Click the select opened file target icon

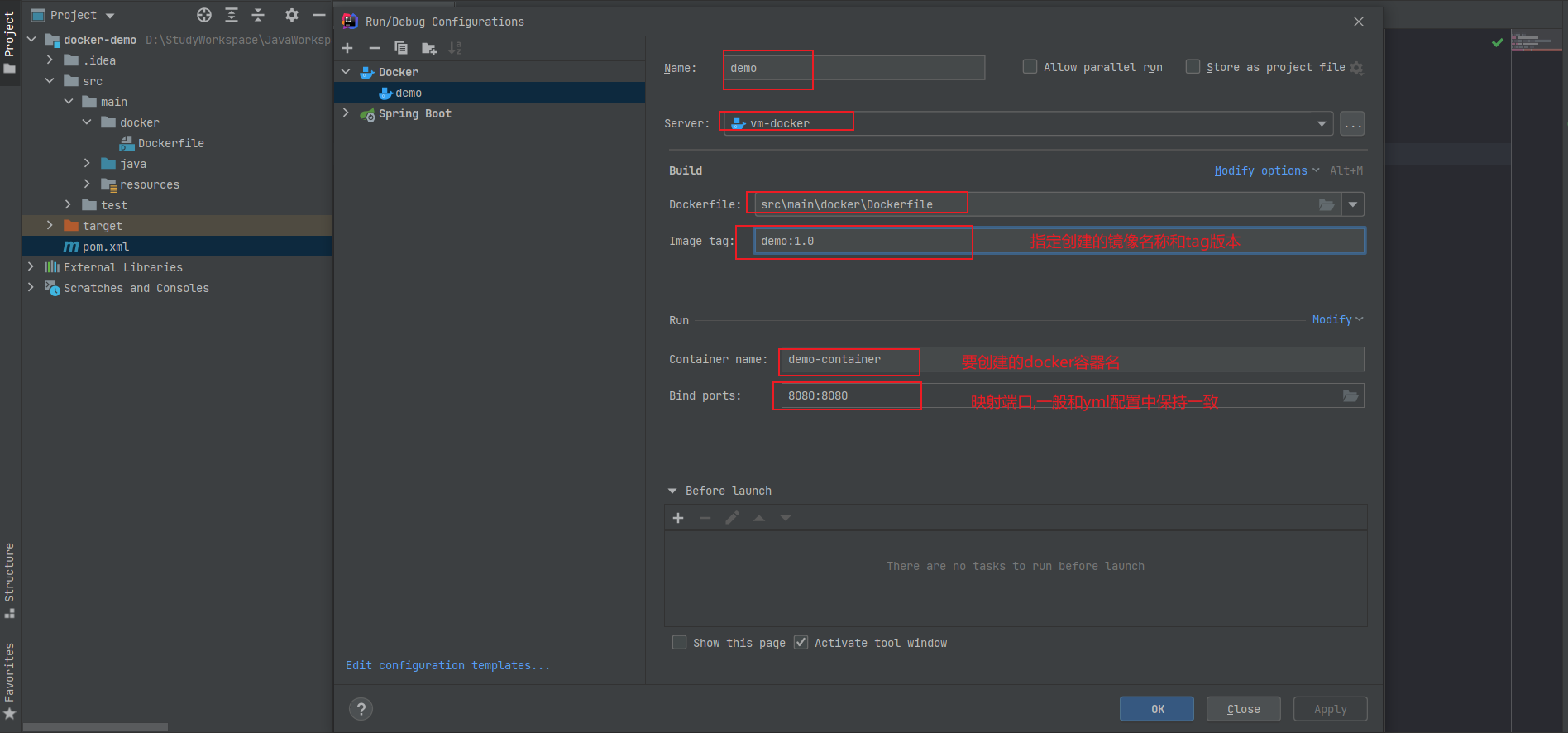(204, 15)
